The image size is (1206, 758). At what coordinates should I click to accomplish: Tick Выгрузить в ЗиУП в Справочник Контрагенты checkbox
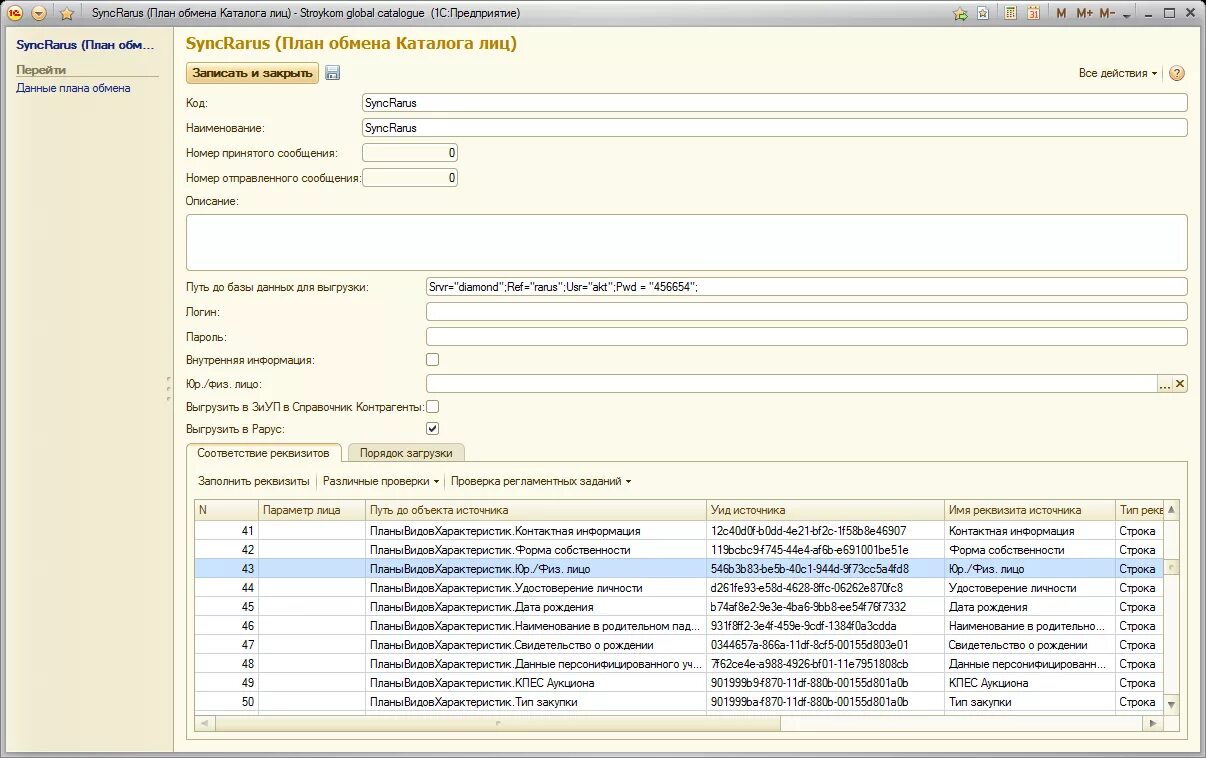[433, 407]
